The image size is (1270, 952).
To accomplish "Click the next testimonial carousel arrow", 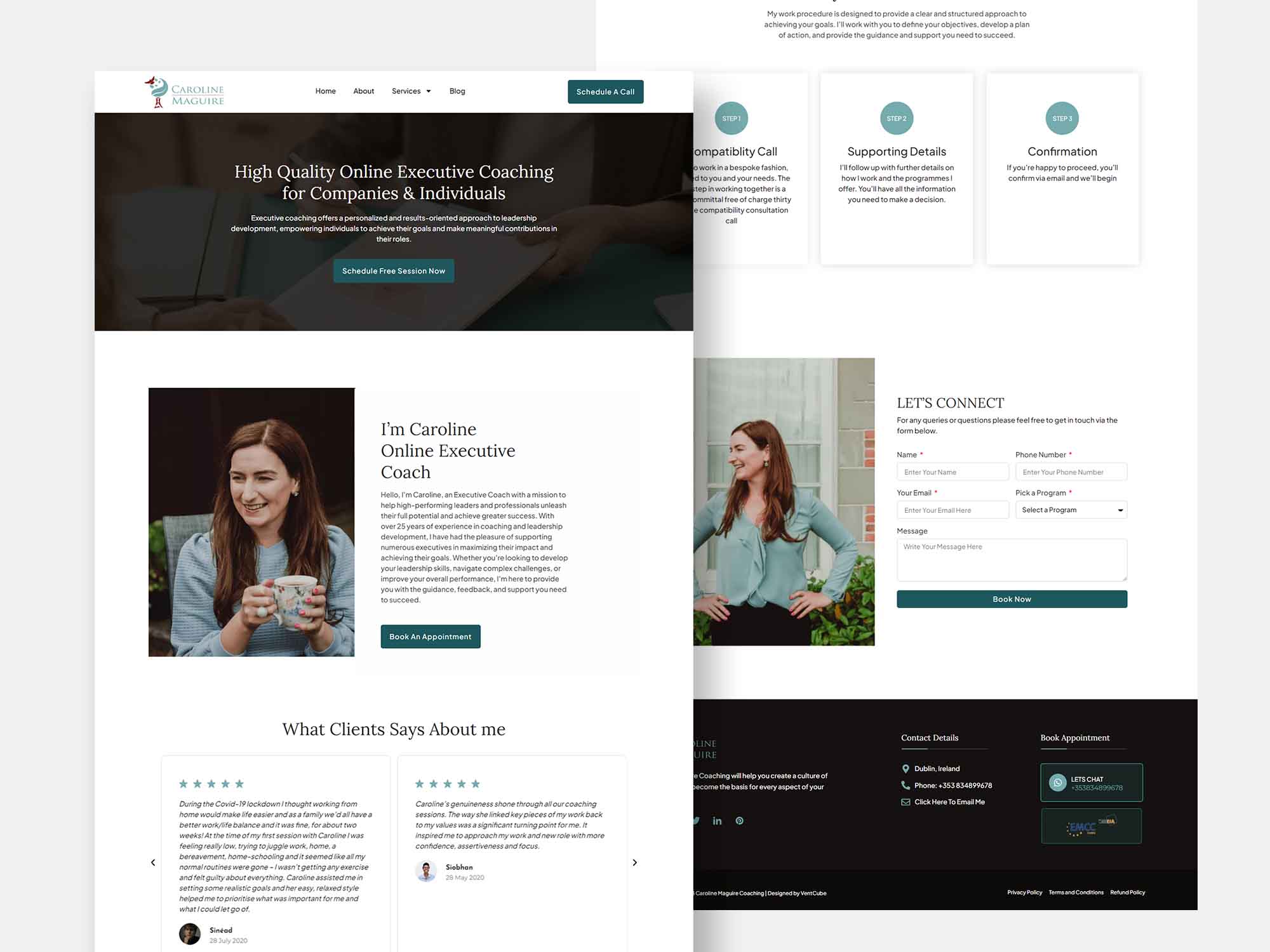I will pyautogui.click(x=634, y=862).
